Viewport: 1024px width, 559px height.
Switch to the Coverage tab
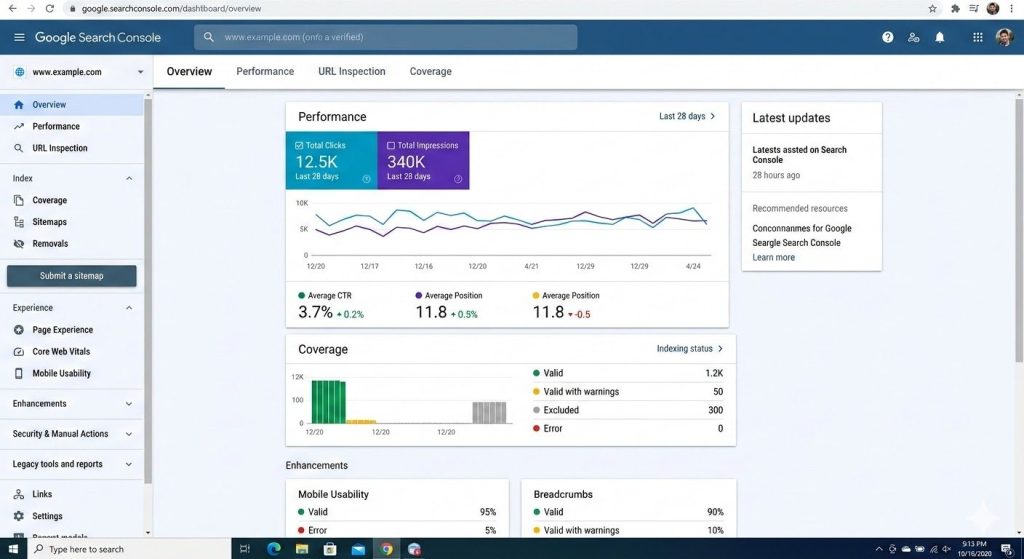(430, 71)
